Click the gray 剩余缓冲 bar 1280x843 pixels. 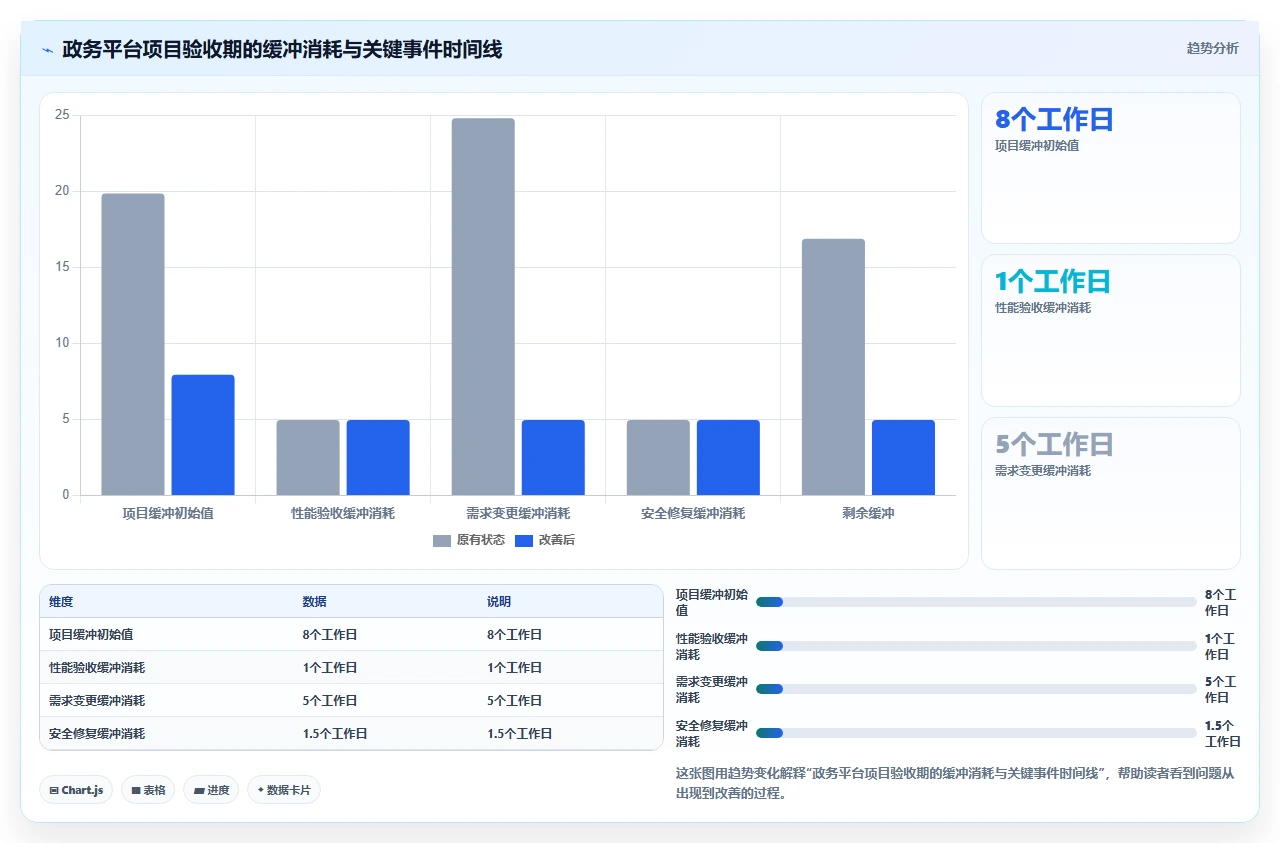[833, 367]
